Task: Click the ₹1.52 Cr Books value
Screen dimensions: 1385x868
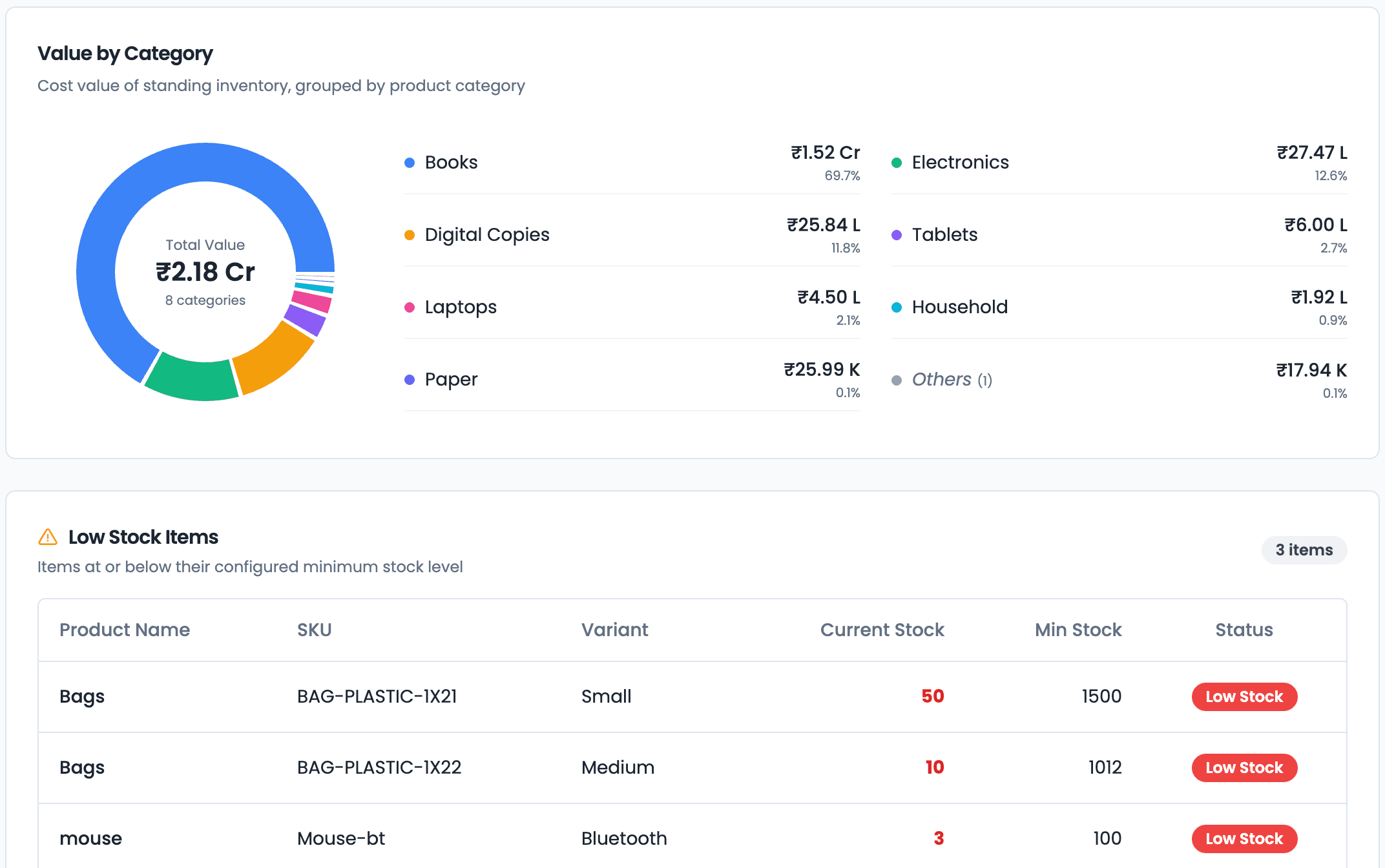Action: [826, 153]
